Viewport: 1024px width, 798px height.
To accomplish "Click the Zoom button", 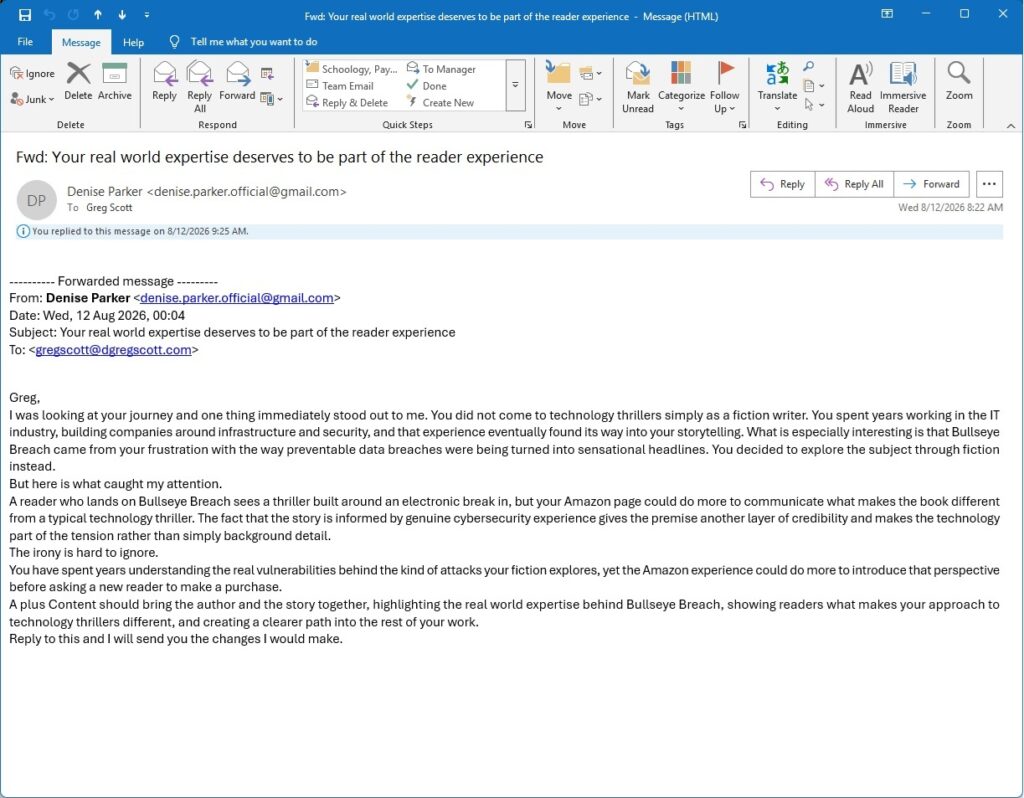I will 959,82.
